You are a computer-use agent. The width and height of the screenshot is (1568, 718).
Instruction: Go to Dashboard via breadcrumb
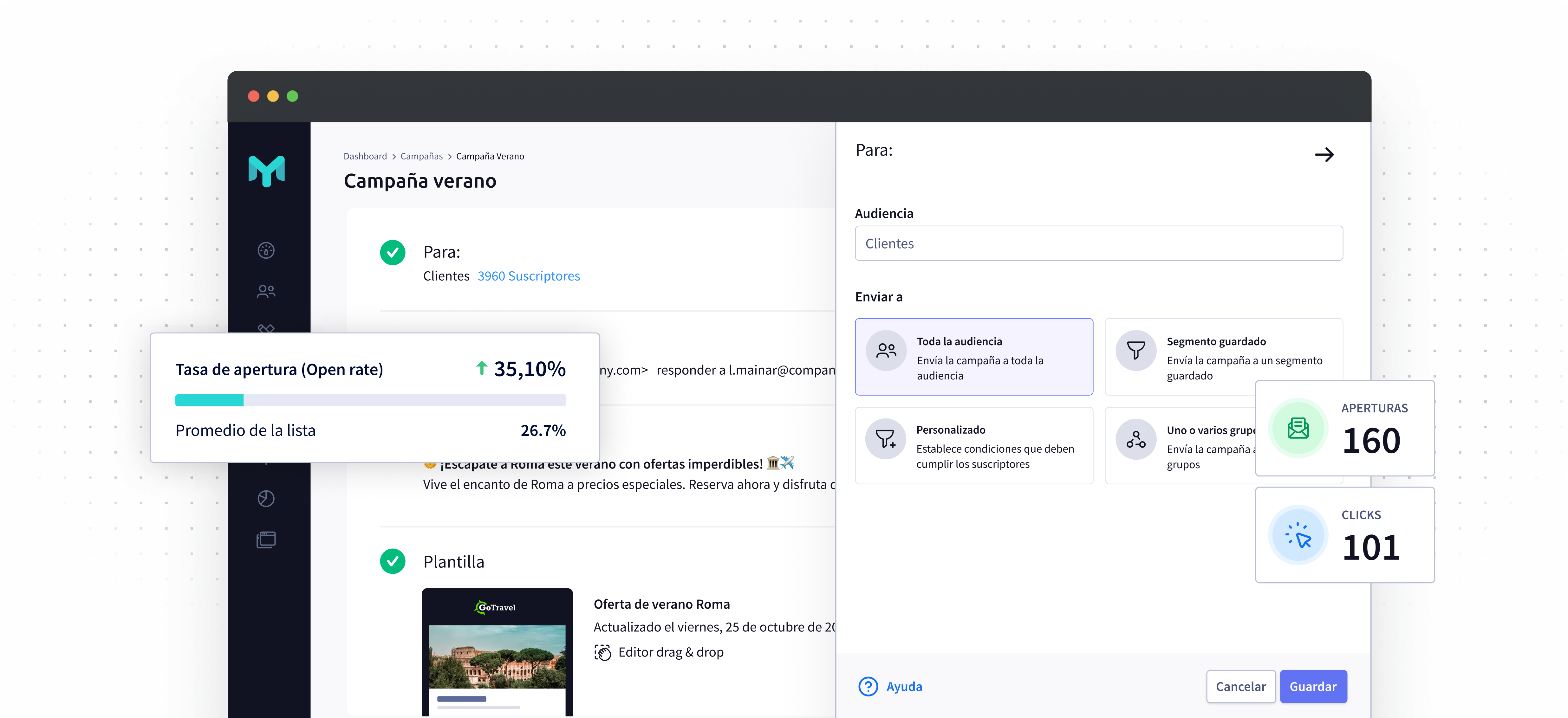[x=365, y=156]
